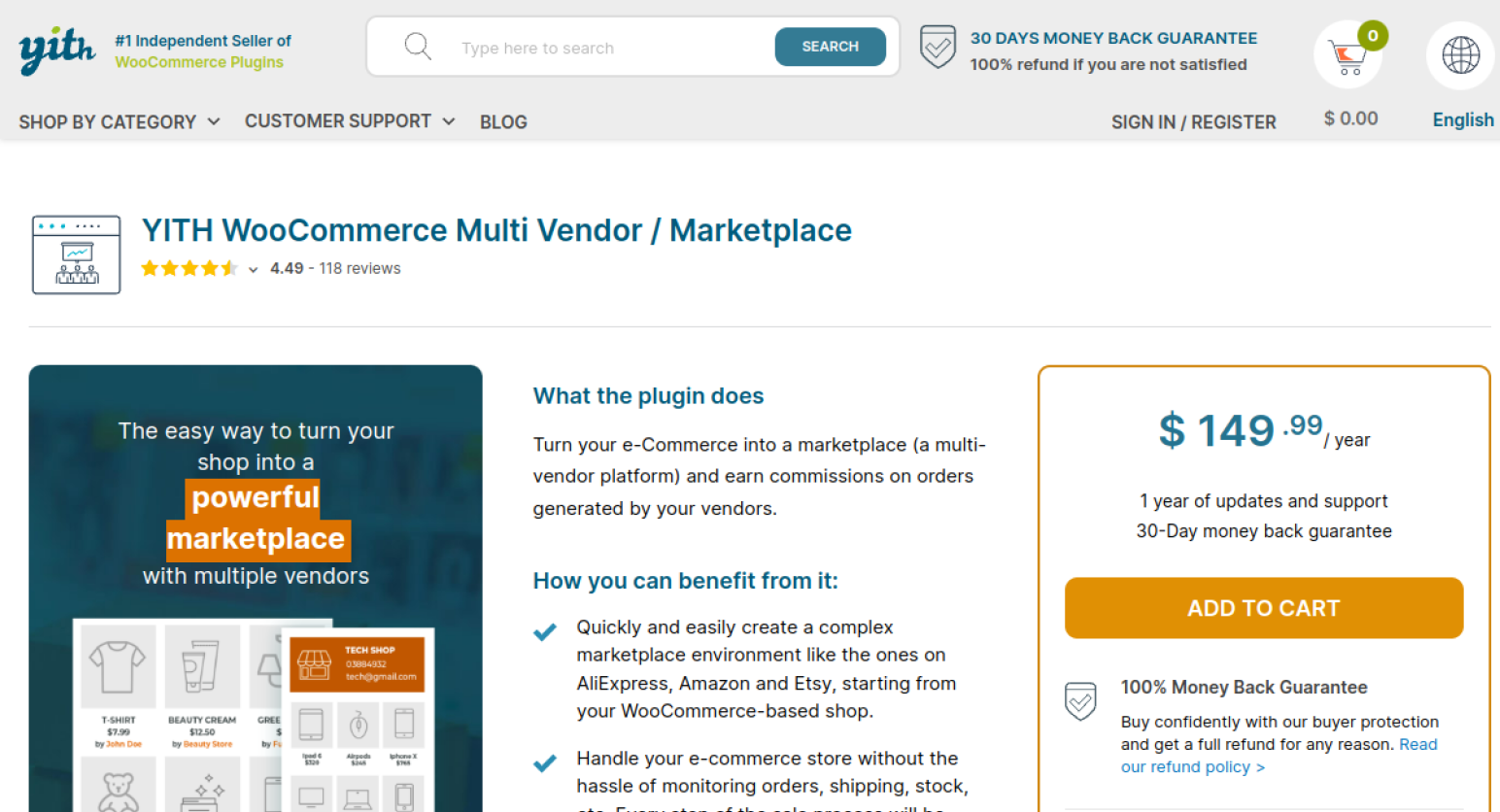Expand the Customer Support menu
This screenshot has height=812, width=1500.
click(350, 120)
